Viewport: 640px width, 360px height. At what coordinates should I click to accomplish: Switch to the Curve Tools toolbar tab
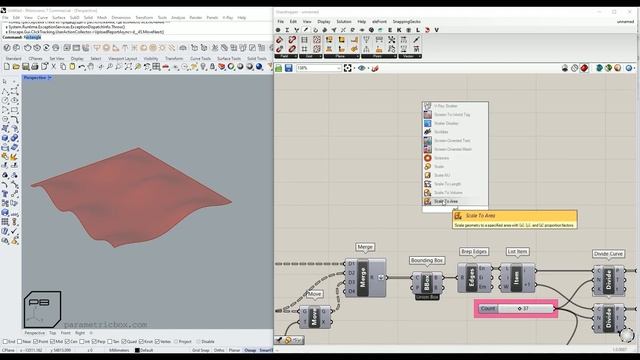pyautogui.click(x=200, y=58)
